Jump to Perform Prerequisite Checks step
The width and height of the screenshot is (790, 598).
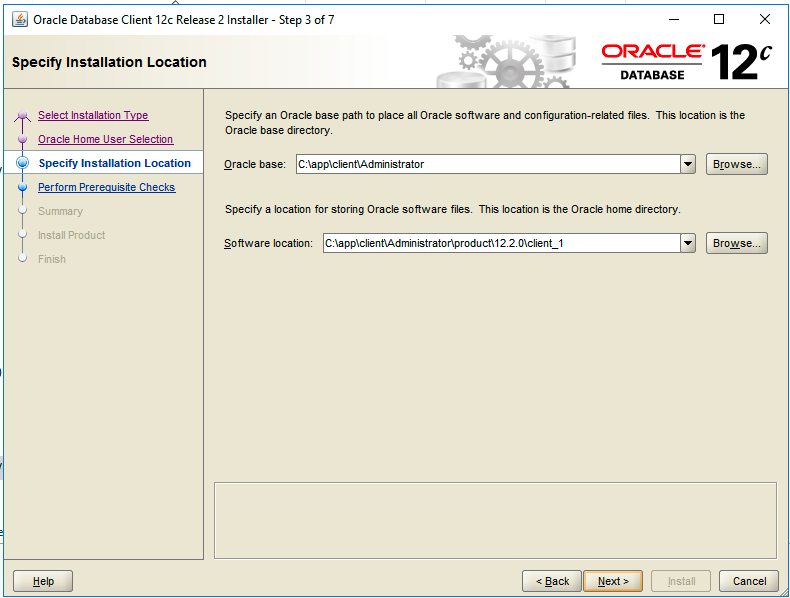click(107, 187)
